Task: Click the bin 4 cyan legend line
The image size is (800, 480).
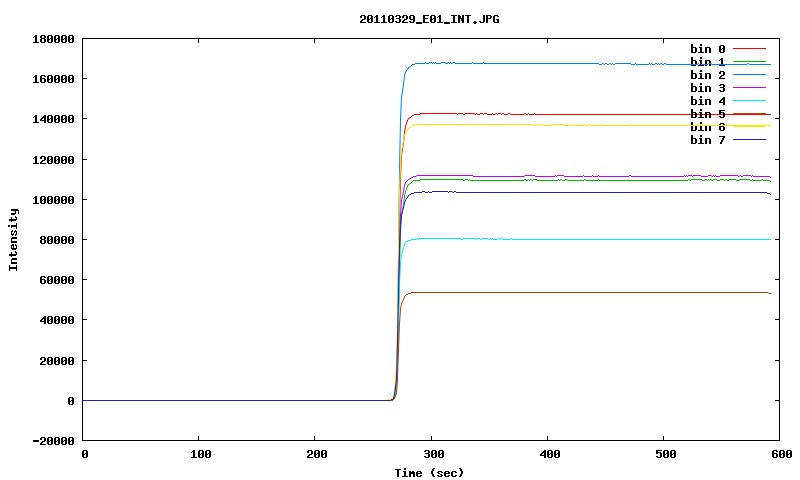Action: pyautogui.click(x=749, y=101)
